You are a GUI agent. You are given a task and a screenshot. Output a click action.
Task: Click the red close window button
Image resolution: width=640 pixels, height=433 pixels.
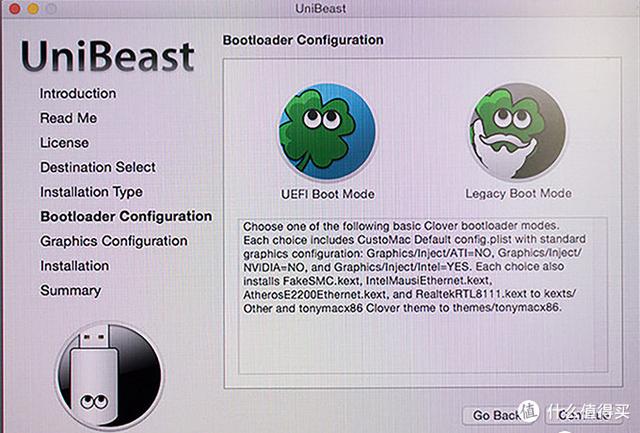(15, 9)
